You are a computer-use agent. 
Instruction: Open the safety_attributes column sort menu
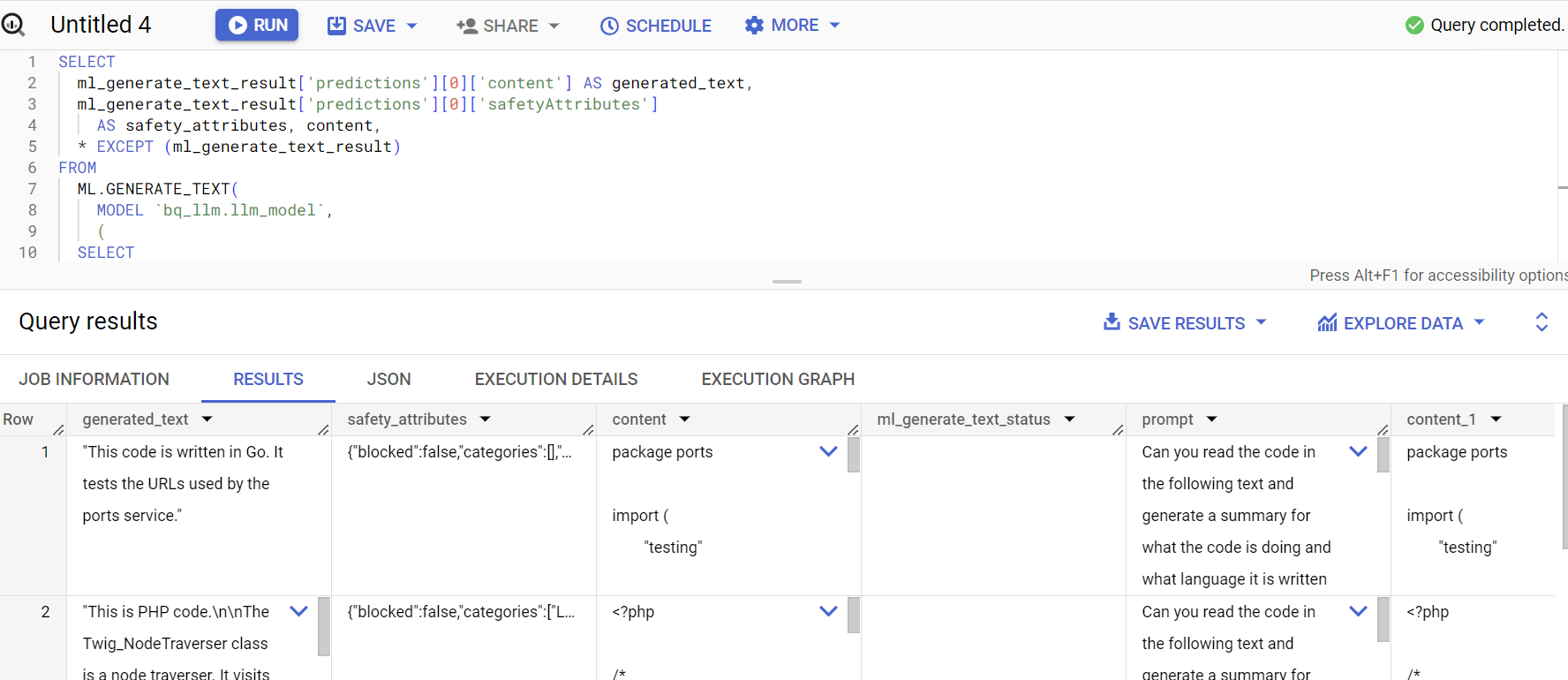[x=485, y=419]
